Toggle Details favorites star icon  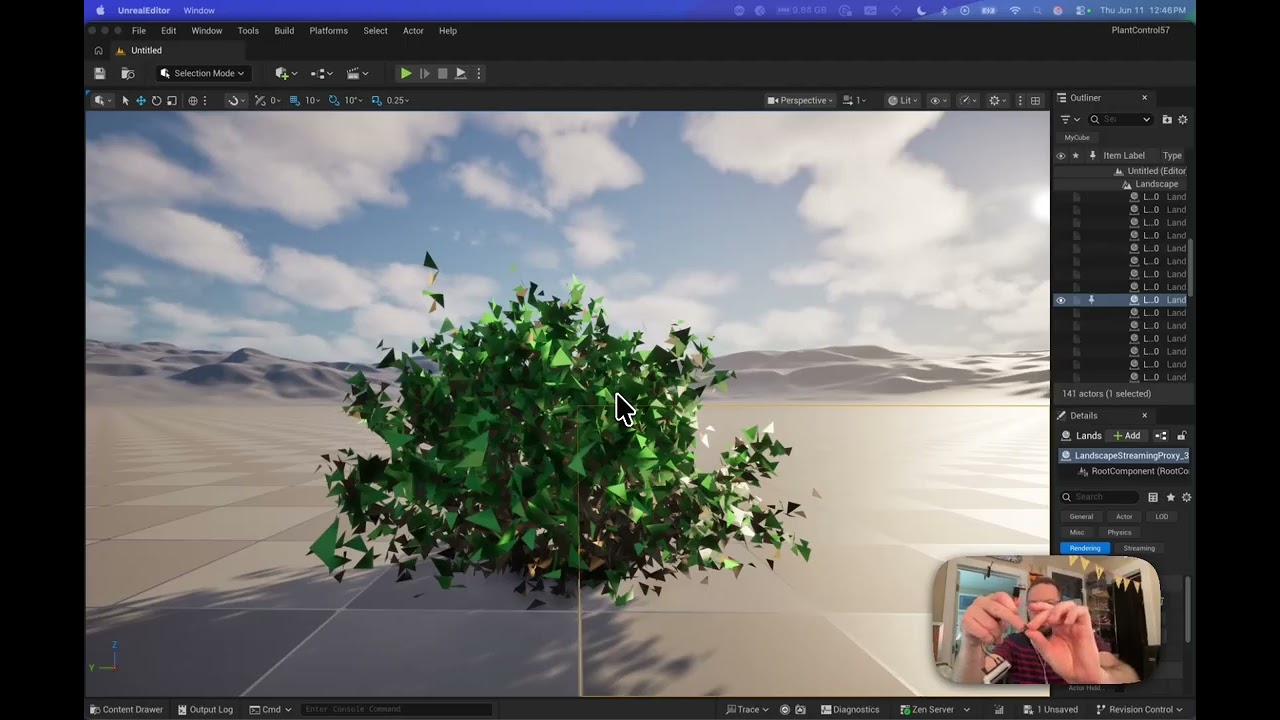click(x=1170, y=497)
